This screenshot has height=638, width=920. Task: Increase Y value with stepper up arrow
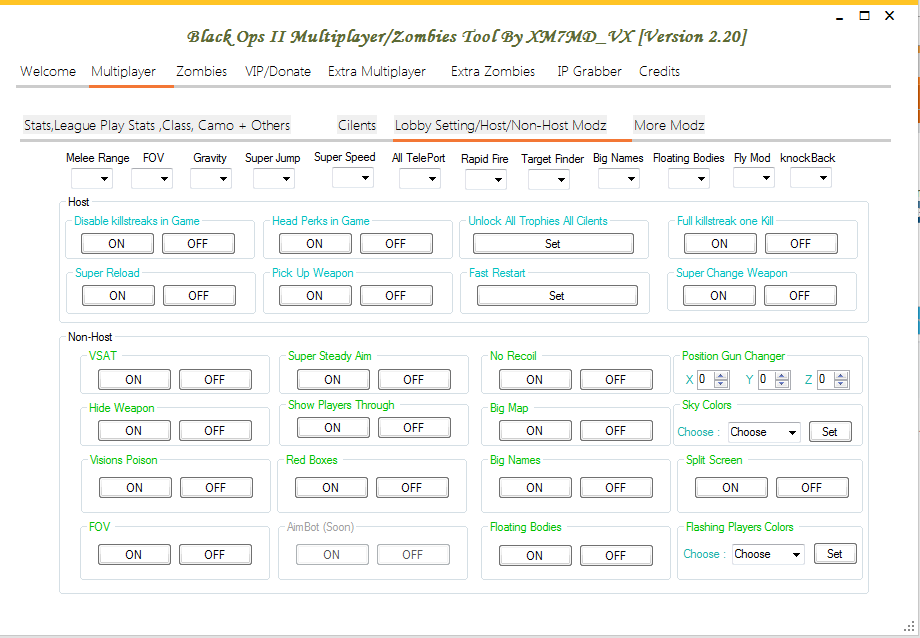point(782,376)
